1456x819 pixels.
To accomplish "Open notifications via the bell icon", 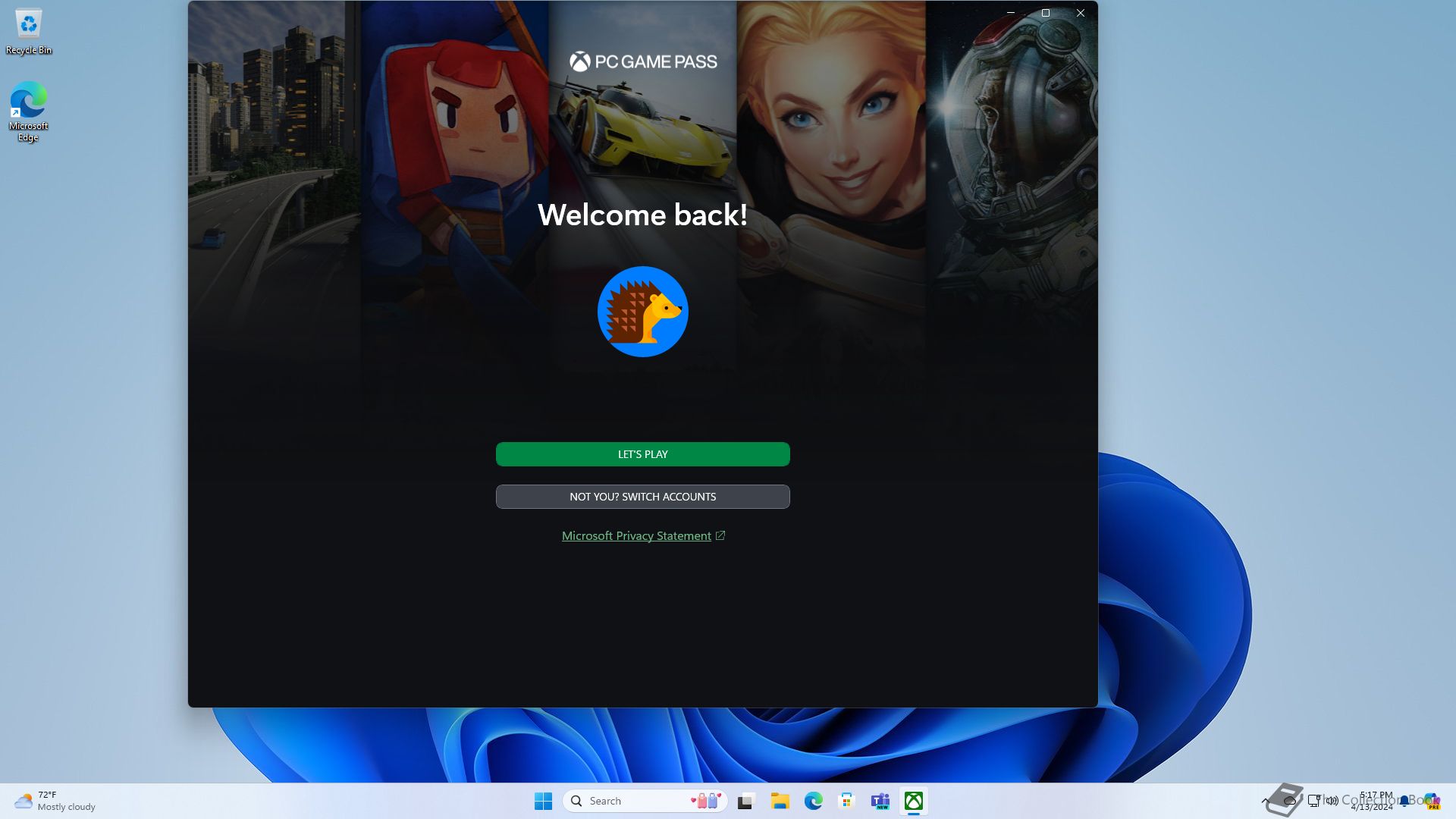I will pyautogui.click(x=1404, y=801).
